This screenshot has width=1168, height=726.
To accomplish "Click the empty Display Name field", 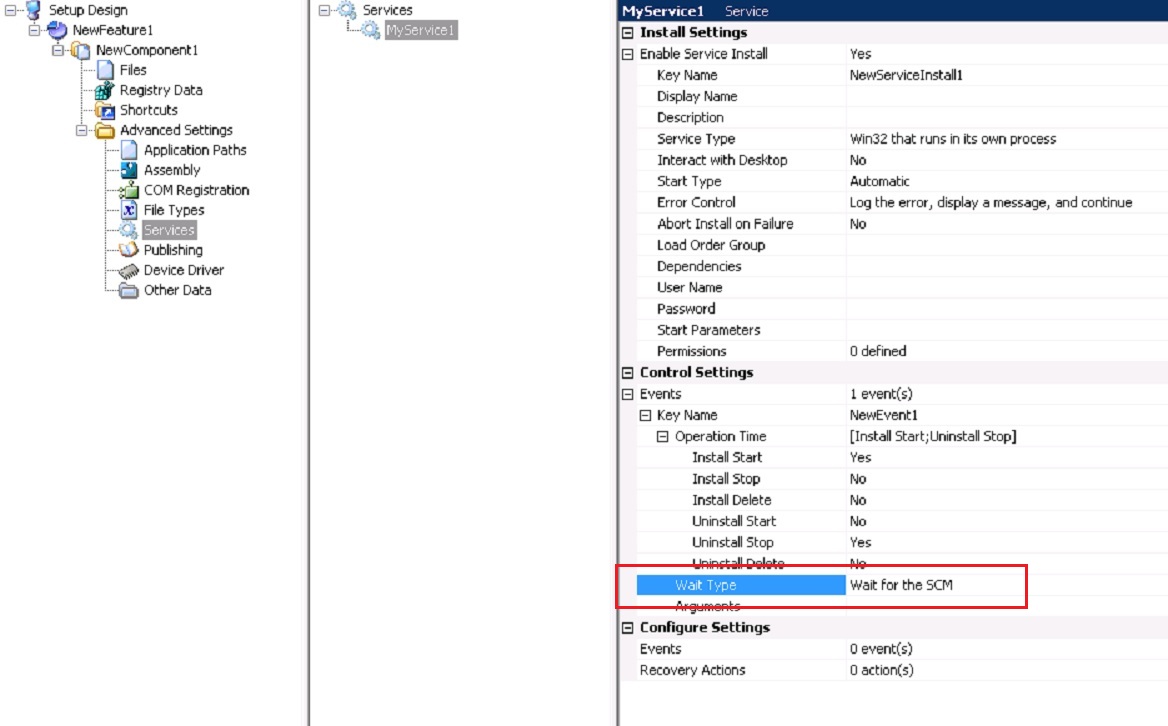I will coord(1000,96).
